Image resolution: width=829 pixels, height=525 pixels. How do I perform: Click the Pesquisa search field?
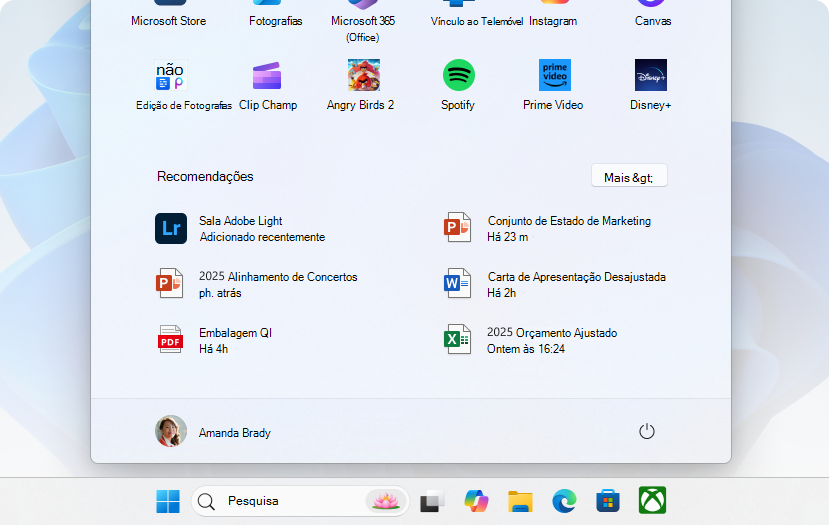(x=300, y=501)
